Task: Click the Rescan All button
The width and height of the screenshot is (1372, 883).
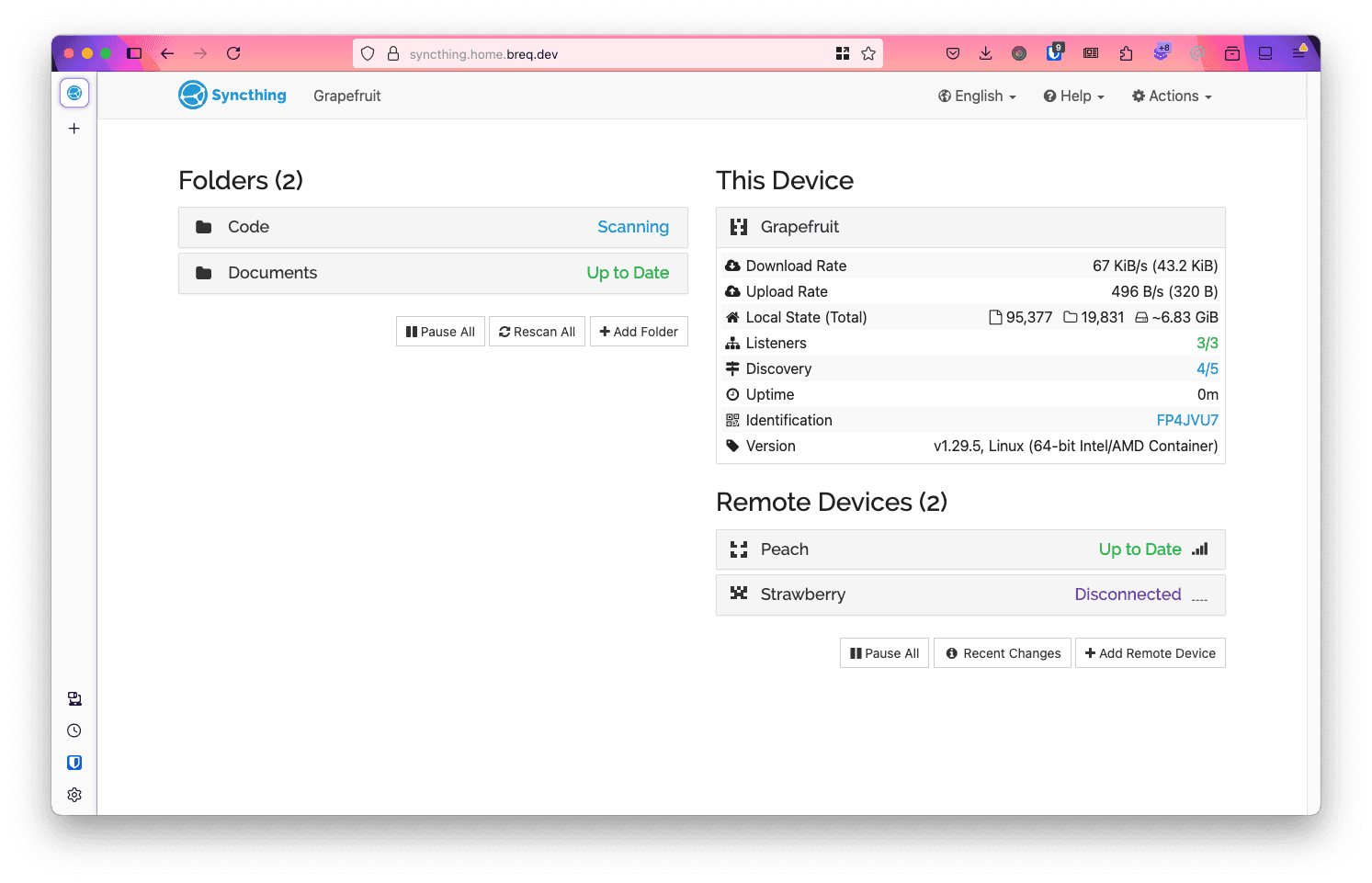Action: pos(537,332)
